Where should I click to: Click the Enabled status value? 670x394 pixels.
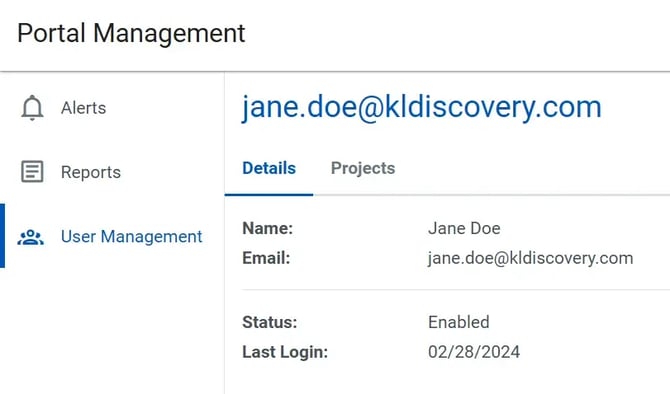(458, 322)
